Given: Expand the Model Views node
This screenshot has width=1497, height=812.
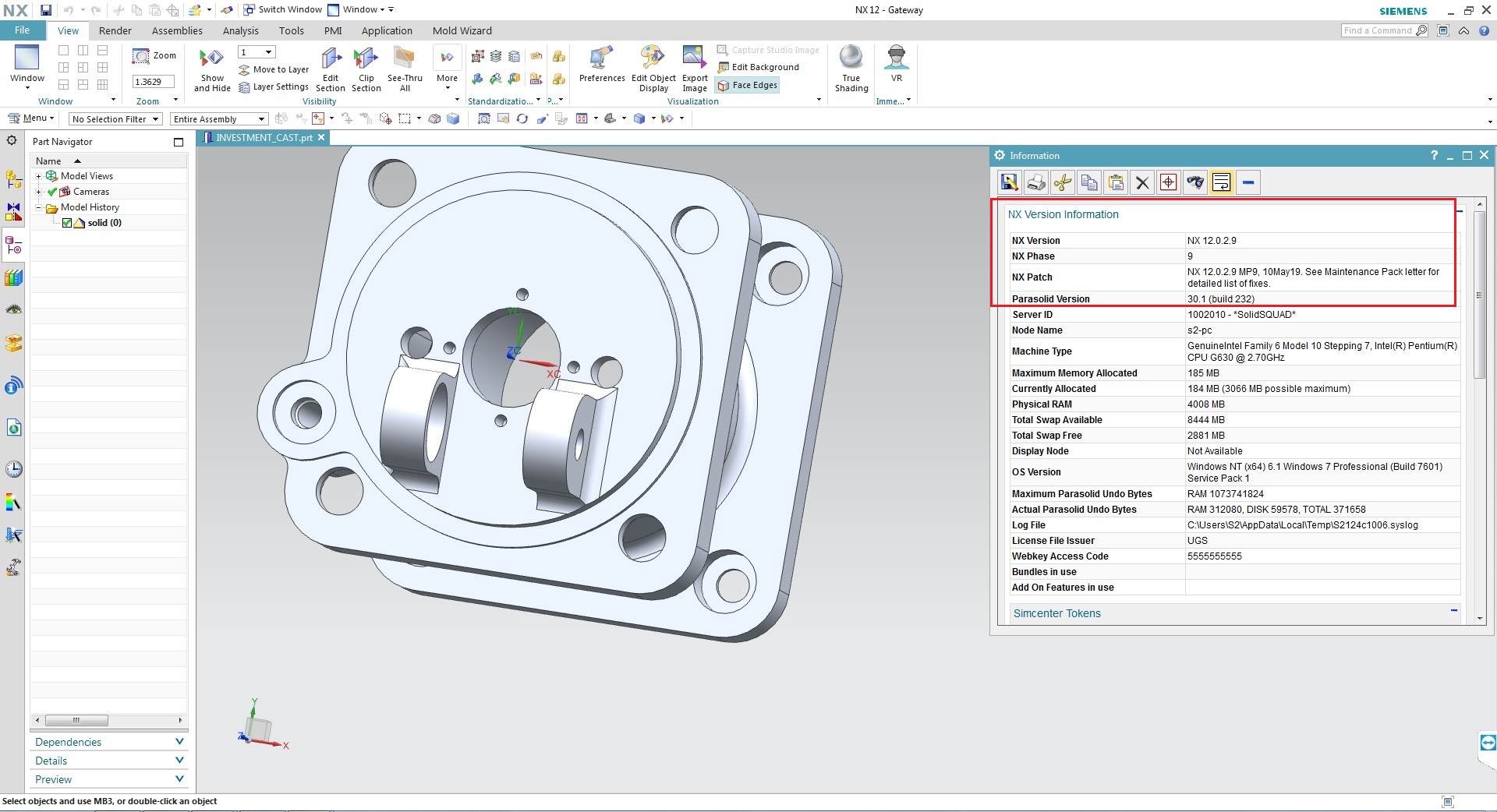Looking at the screenshot, I should pyautogui.click(x=38, y=176).
